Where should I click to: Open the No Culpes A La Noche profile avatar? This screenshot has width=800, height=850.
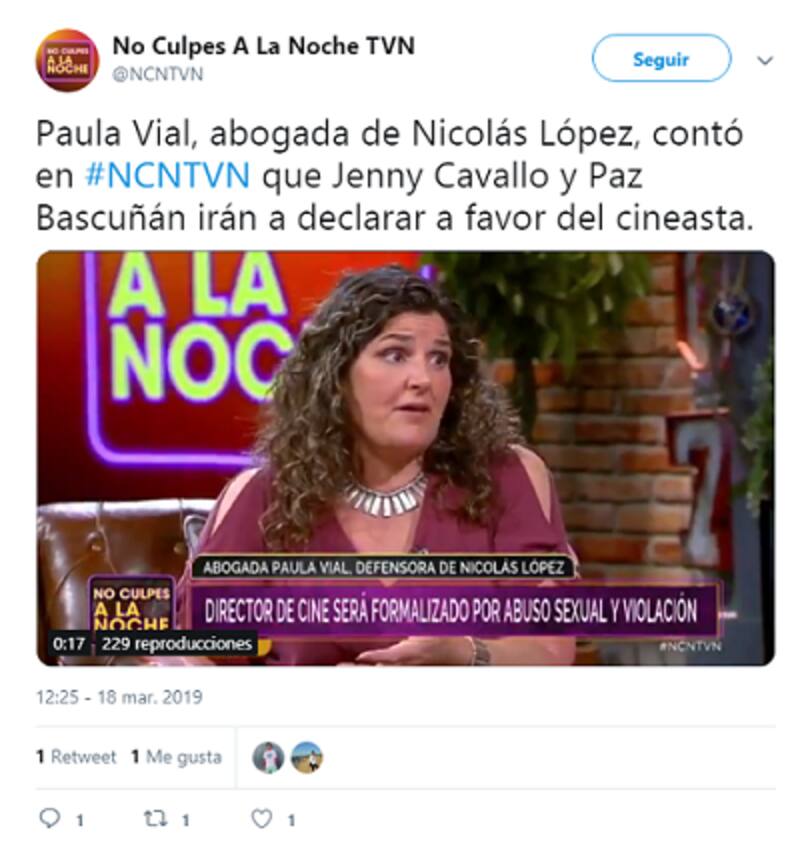(67, 60)
